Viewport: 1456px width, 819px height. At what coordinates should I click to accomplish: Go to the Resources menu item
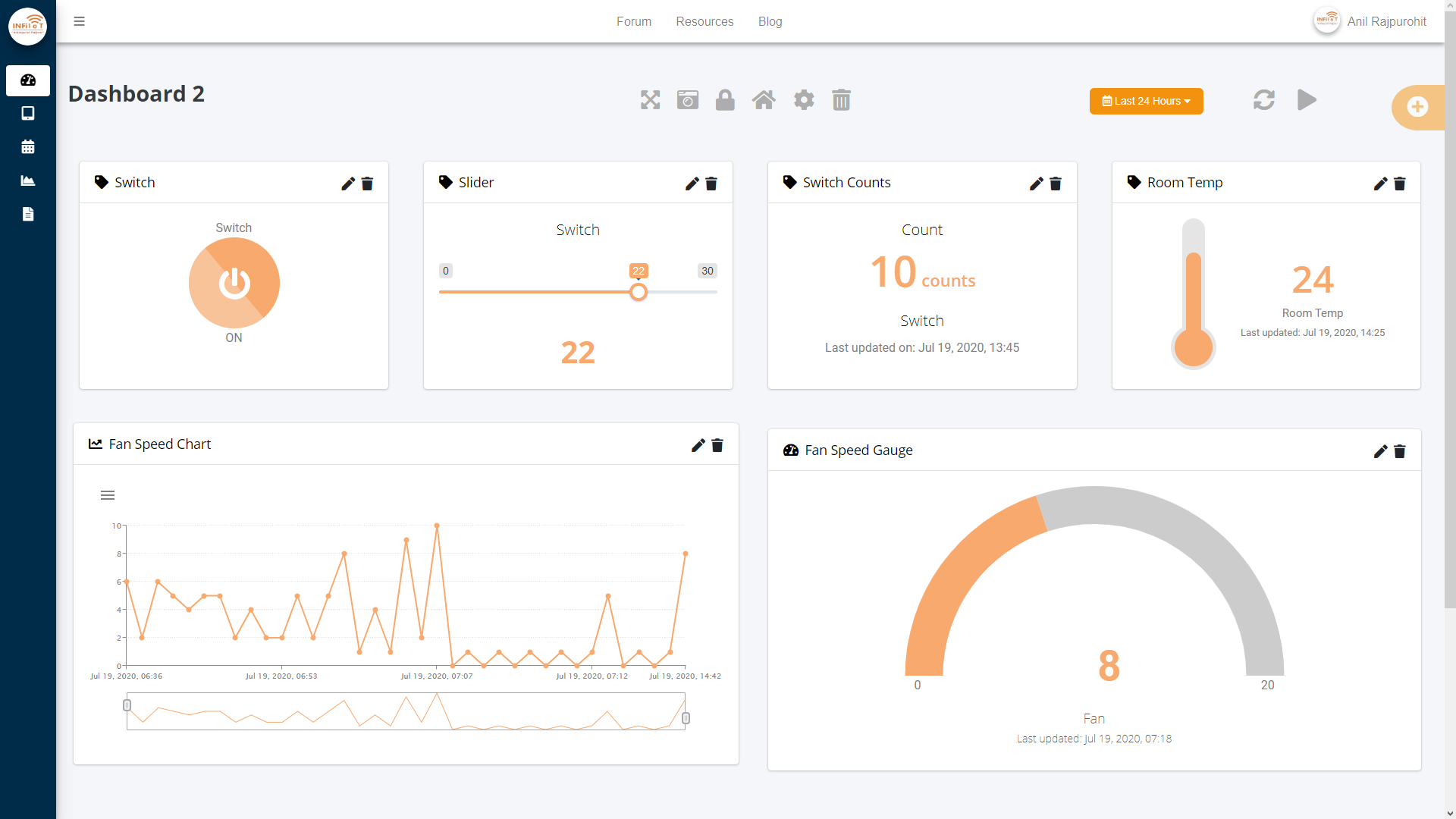tap(704, 21)
